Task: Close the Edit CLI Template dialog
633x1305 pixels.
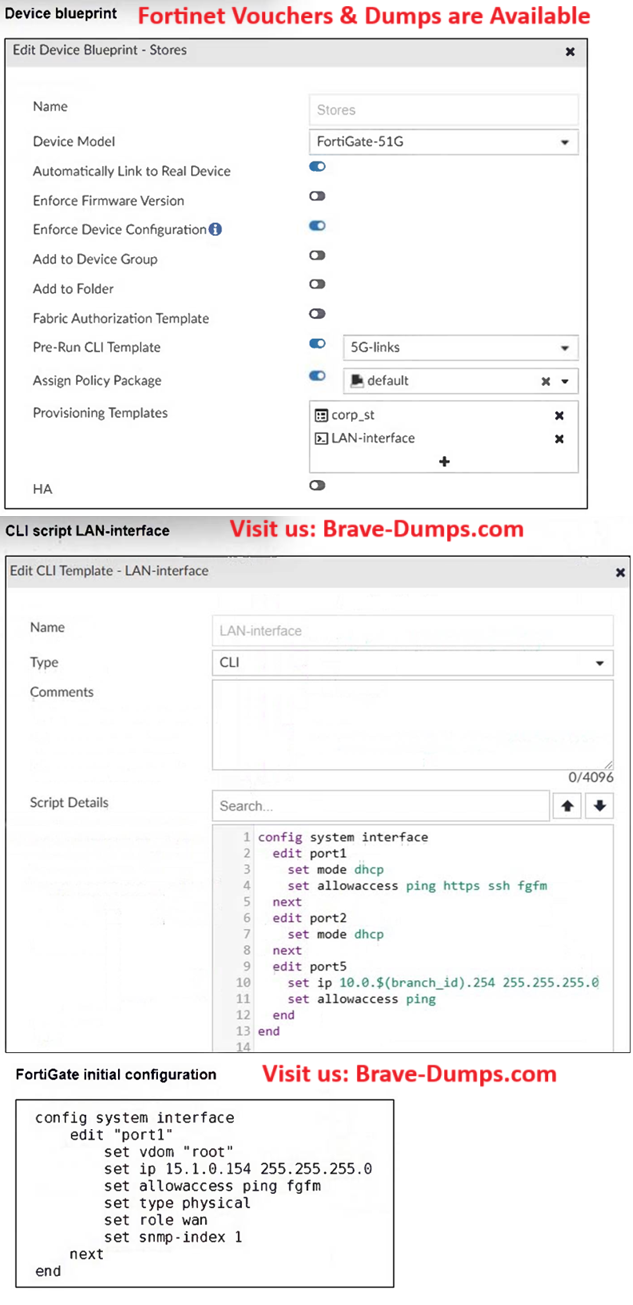Action: (620, 572)
